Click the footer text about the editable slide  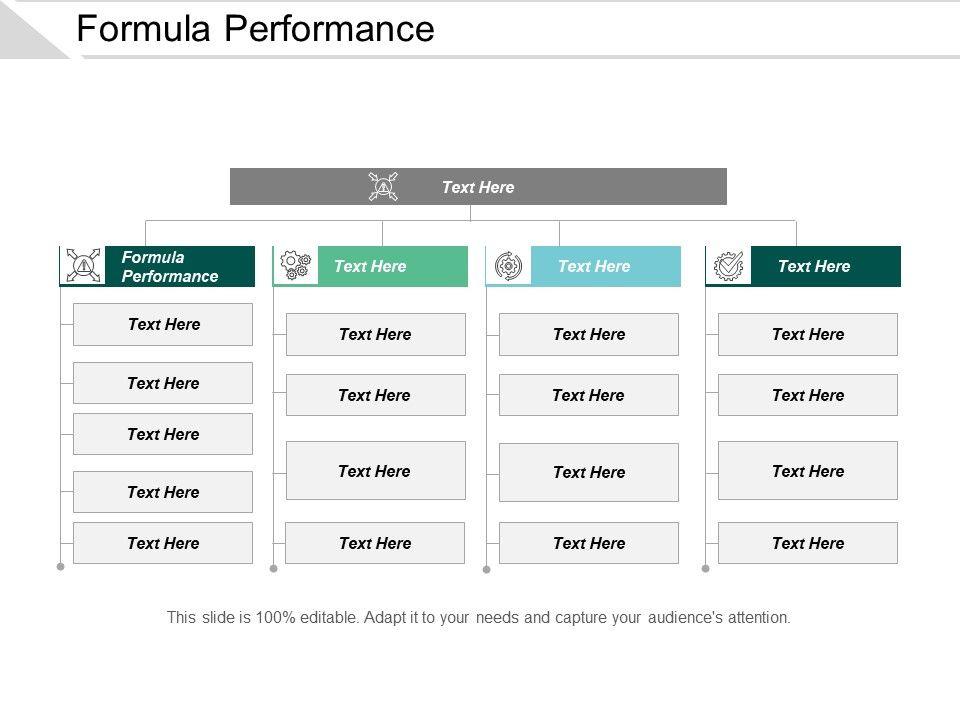tap(478, 618)
